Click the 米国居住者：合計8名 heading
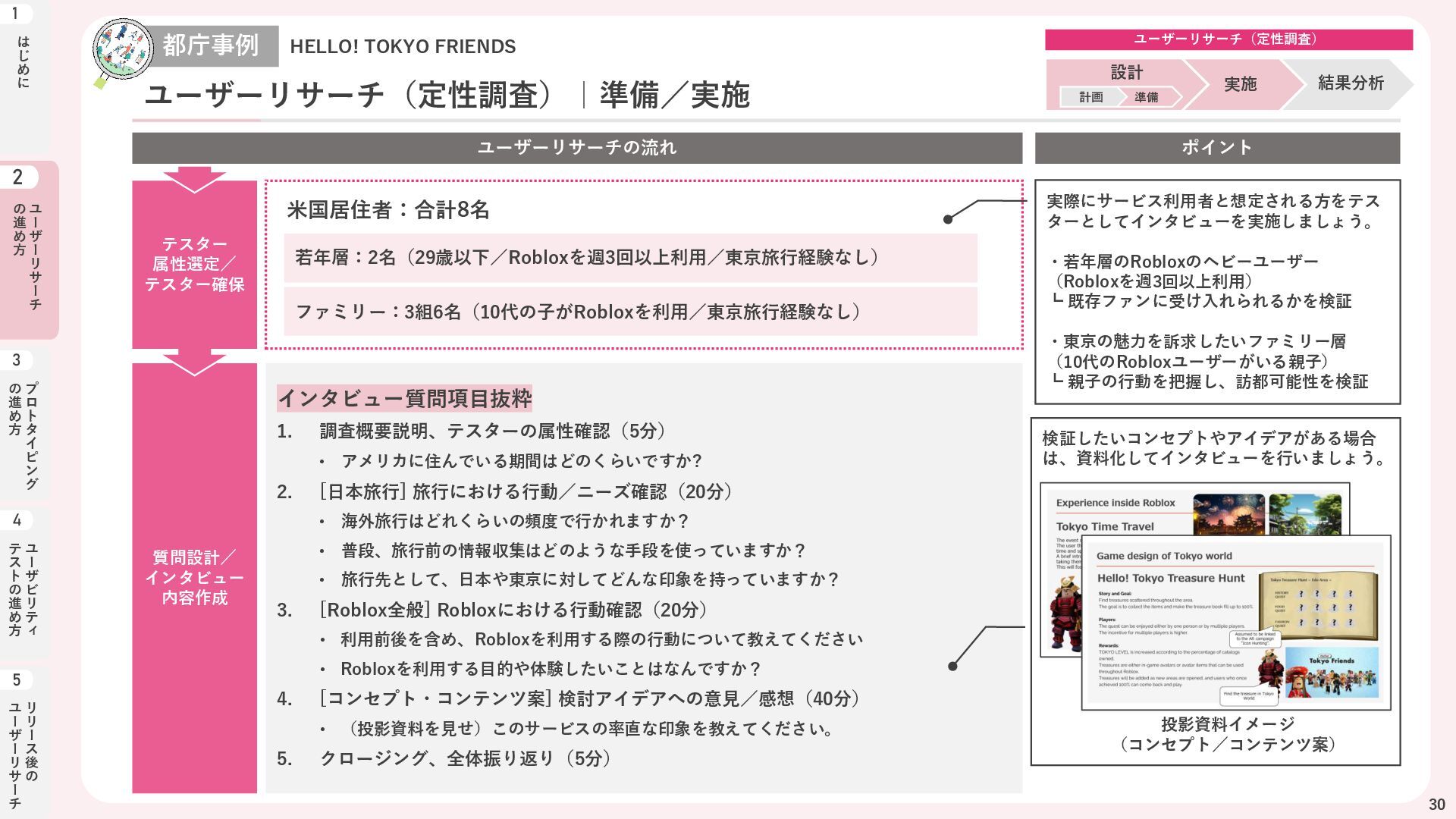Screen dimensions: 1456x819 click(x=388, y=210)
